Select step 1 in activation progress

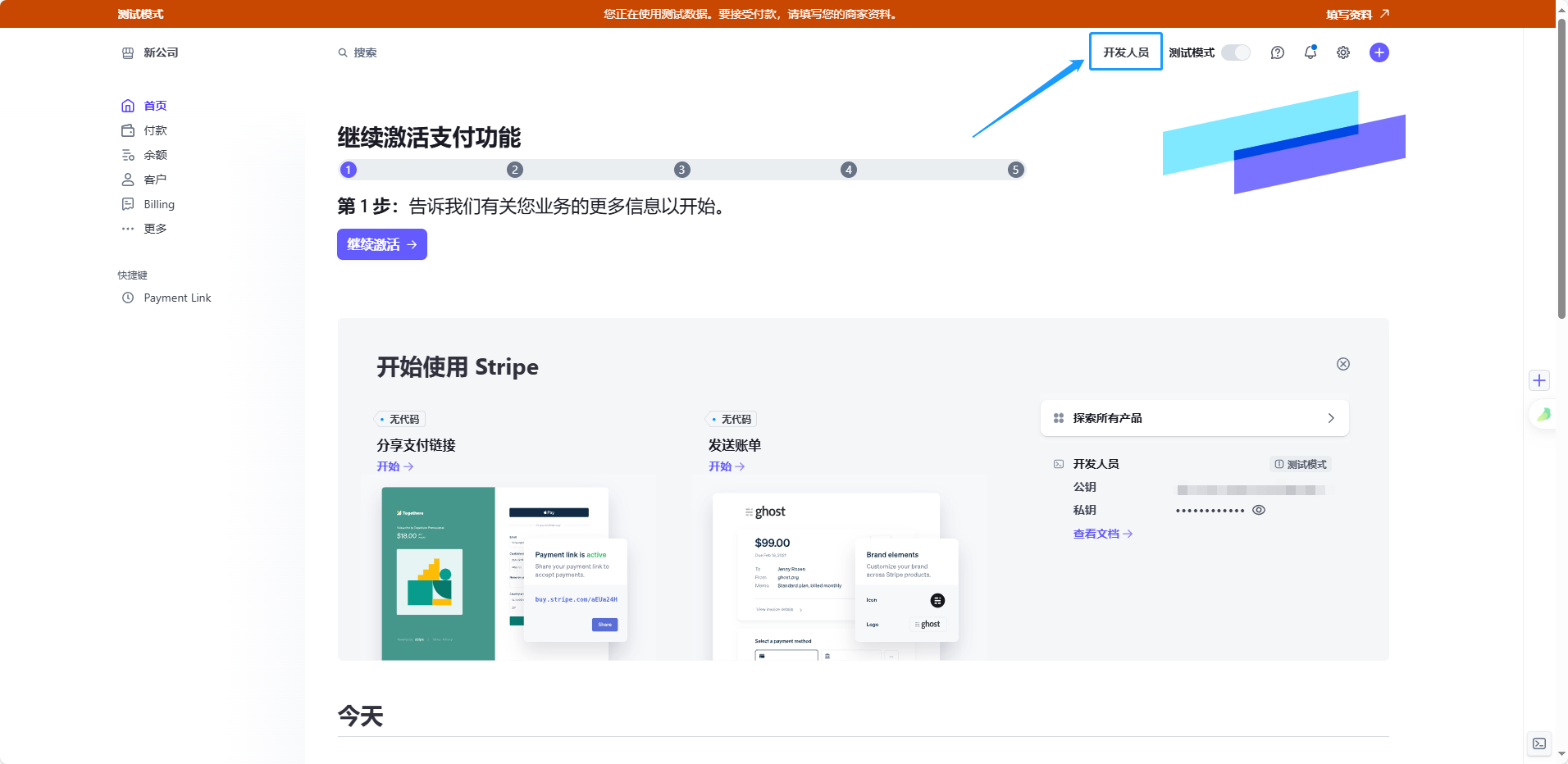(x=349, y=170)
